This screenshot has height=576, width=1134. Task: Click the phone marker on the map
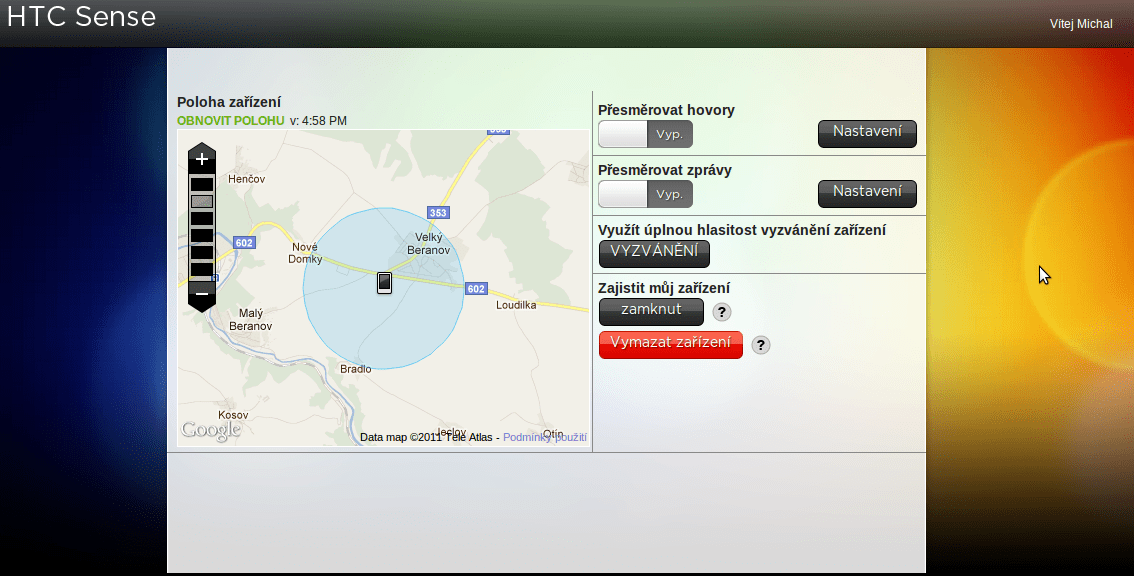point(385,283)
